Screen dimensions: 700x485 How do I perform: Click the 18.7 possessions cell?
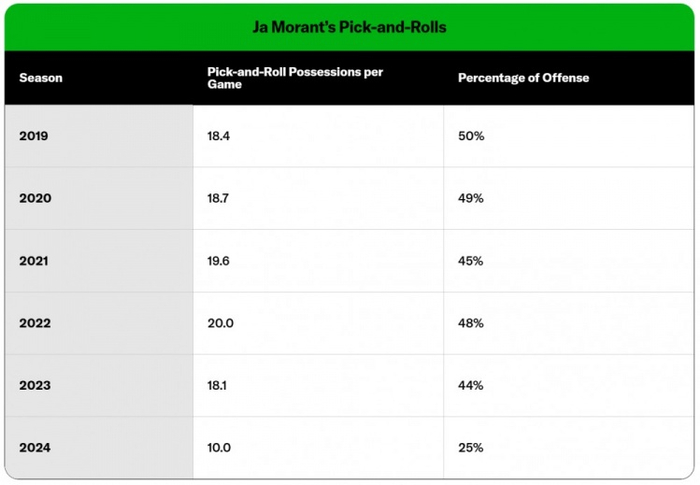click(x=218, y=198)
